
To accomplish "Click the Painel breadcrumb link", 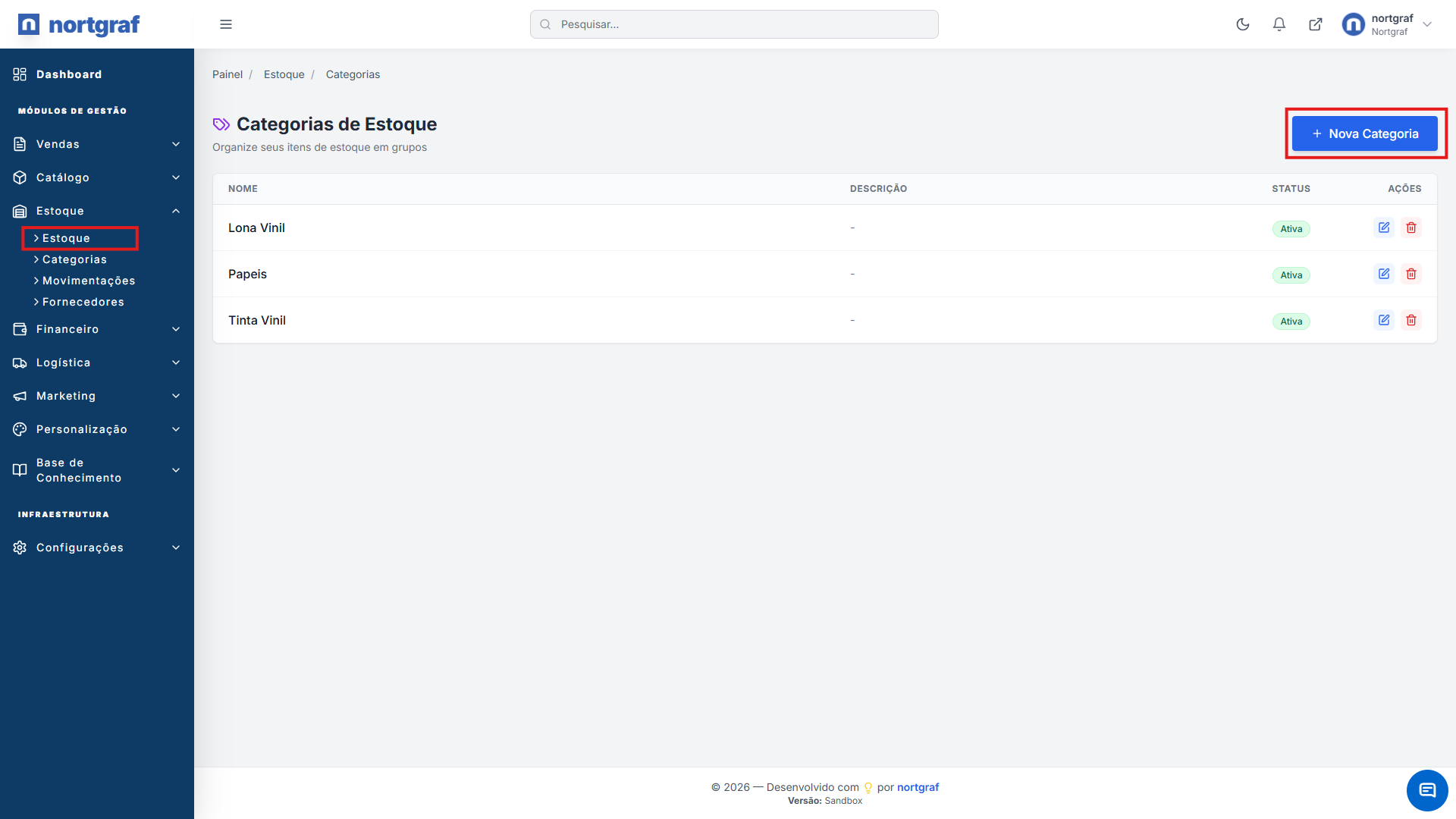I will click(x=227, y=74).
